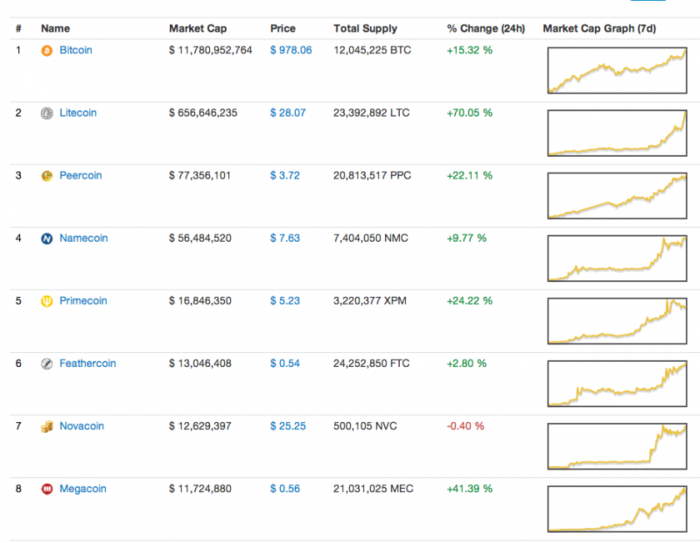The width and height of the screenshot is (700, 543).
Task: Sort by the Total Supply column header
Action: pyautogui.click(x=365, y=29)
